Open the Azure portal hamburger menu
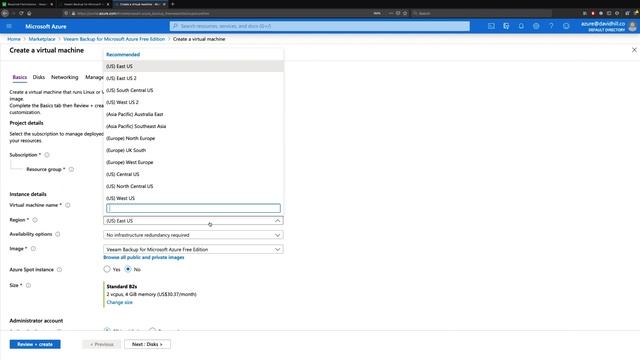640x360 pixels. [9, 26]
